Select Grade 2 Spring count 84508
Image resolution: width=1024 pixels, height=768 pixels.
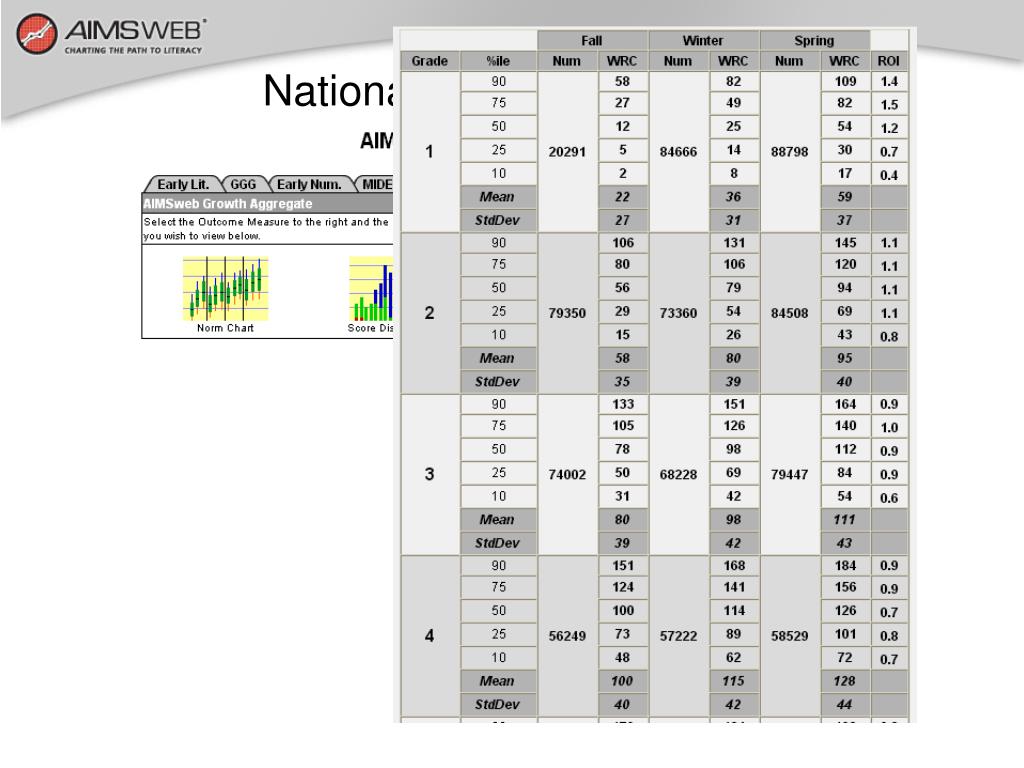790,313
